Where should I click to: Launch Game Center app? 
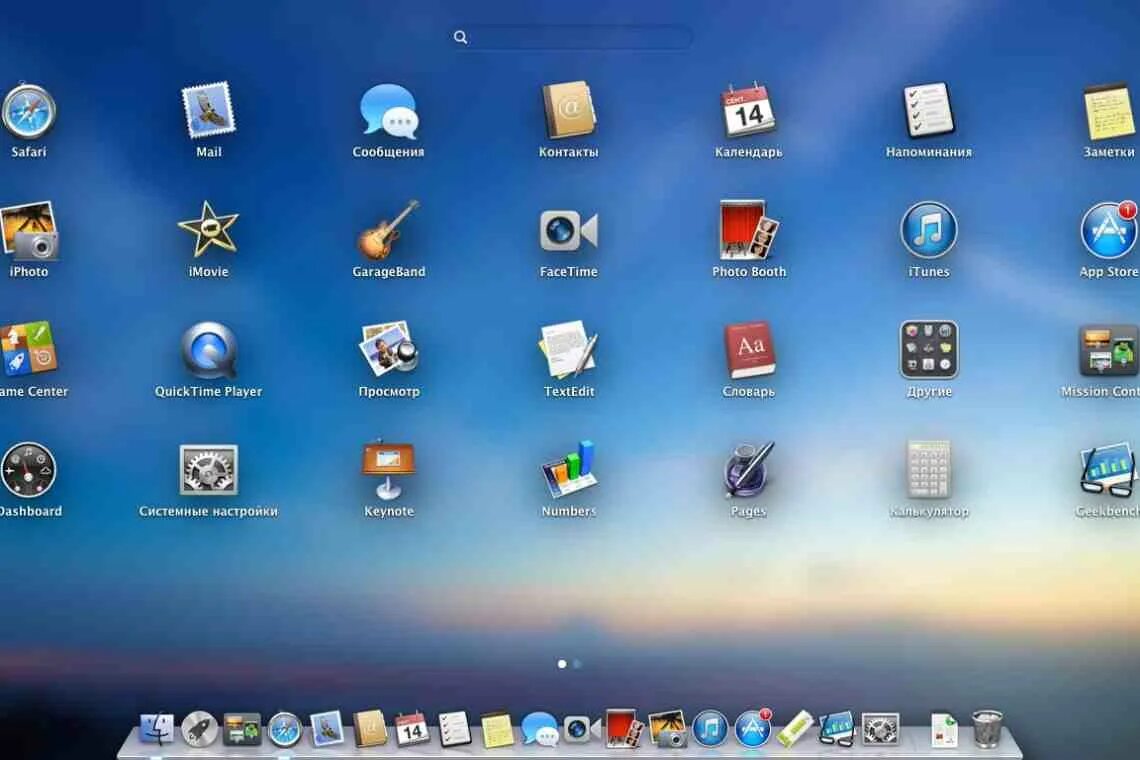(28, 349)
